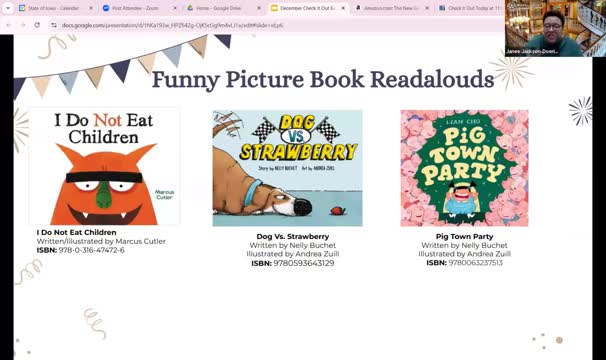
Task: Close the December Check It Out tab
Action: [x=343, y=8]
